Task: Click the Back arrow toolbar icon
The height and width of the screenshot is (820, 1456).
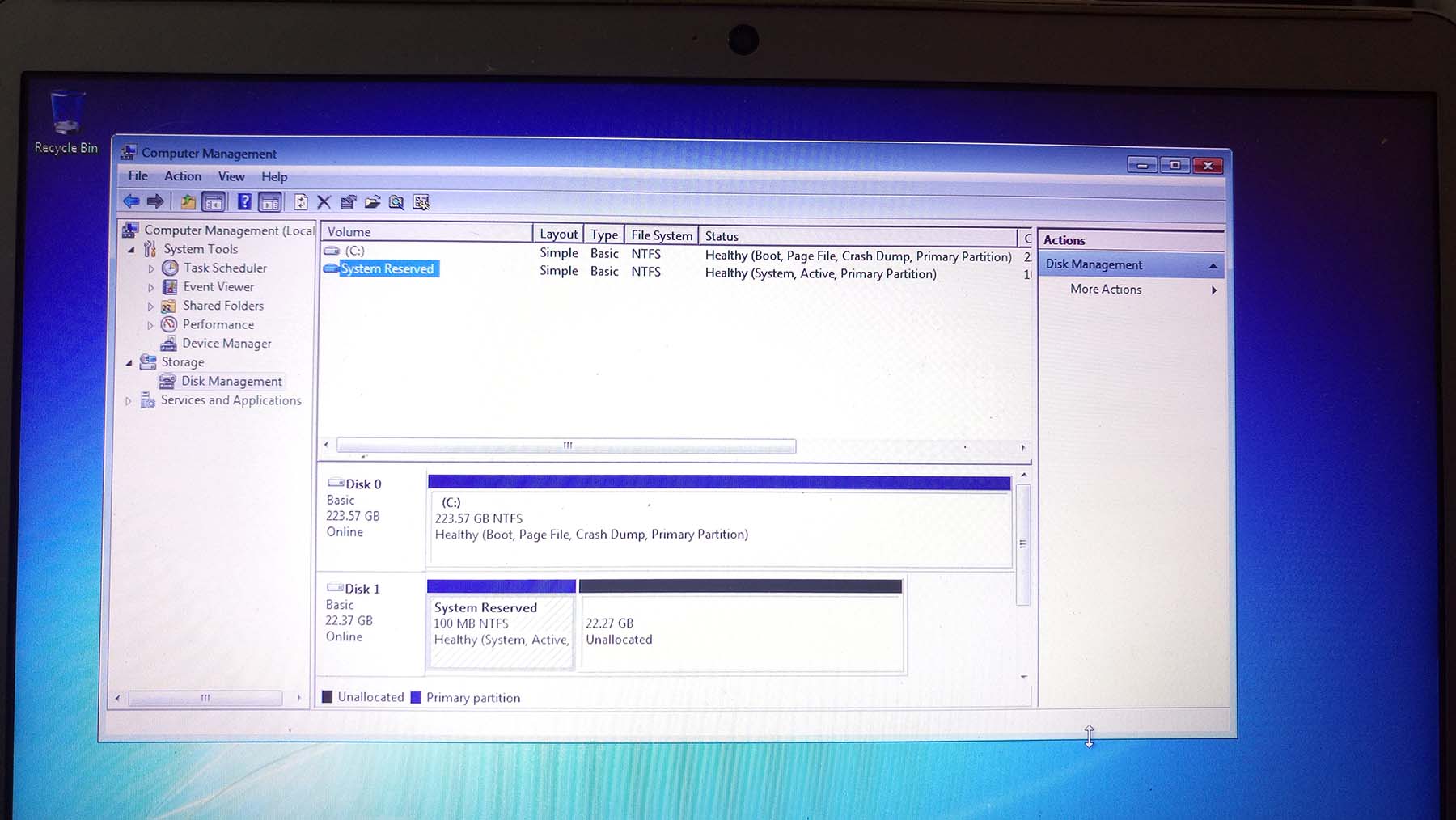Action: coord(130,201)
